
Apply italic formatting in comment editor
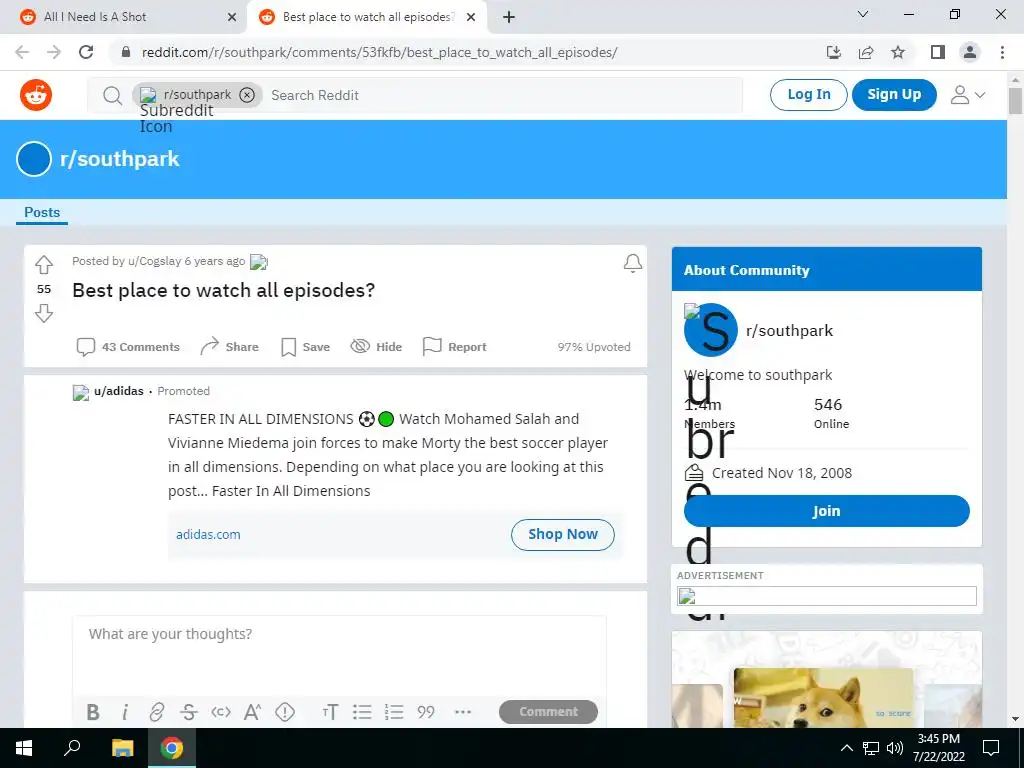pyautogui.click(x=125, y=712)
